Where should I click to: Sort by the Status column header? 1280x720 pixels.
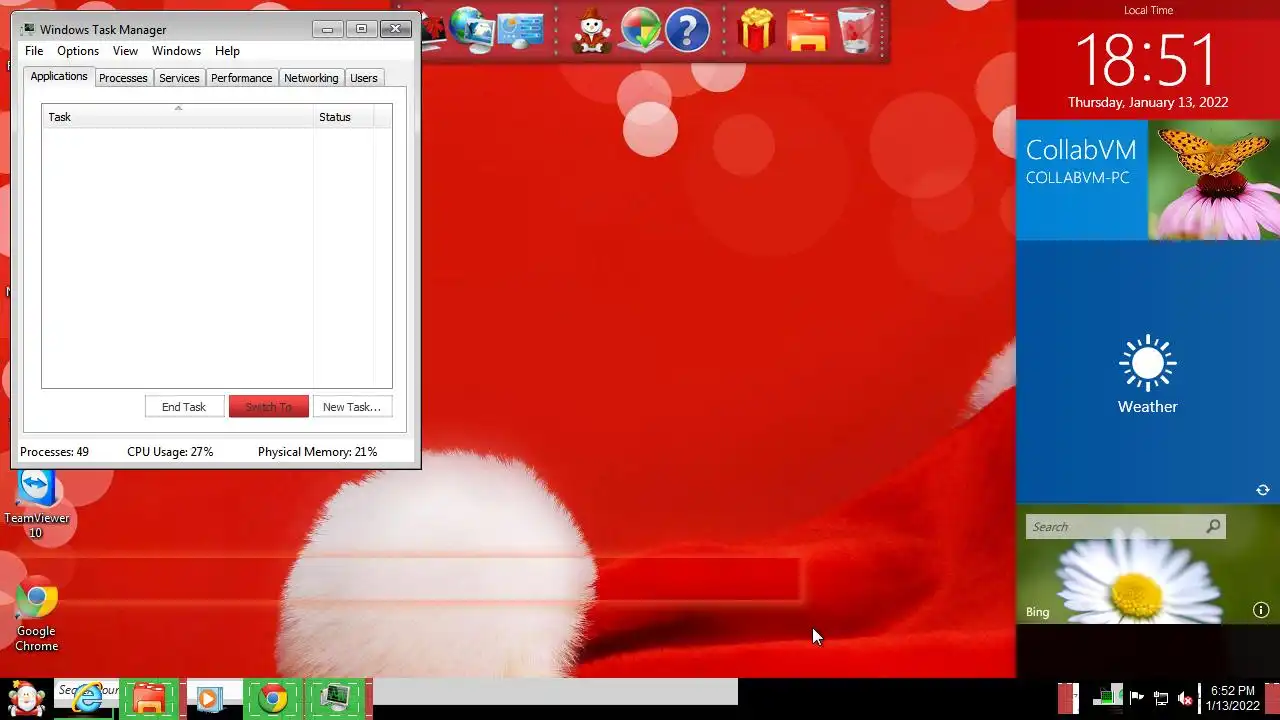343,117
